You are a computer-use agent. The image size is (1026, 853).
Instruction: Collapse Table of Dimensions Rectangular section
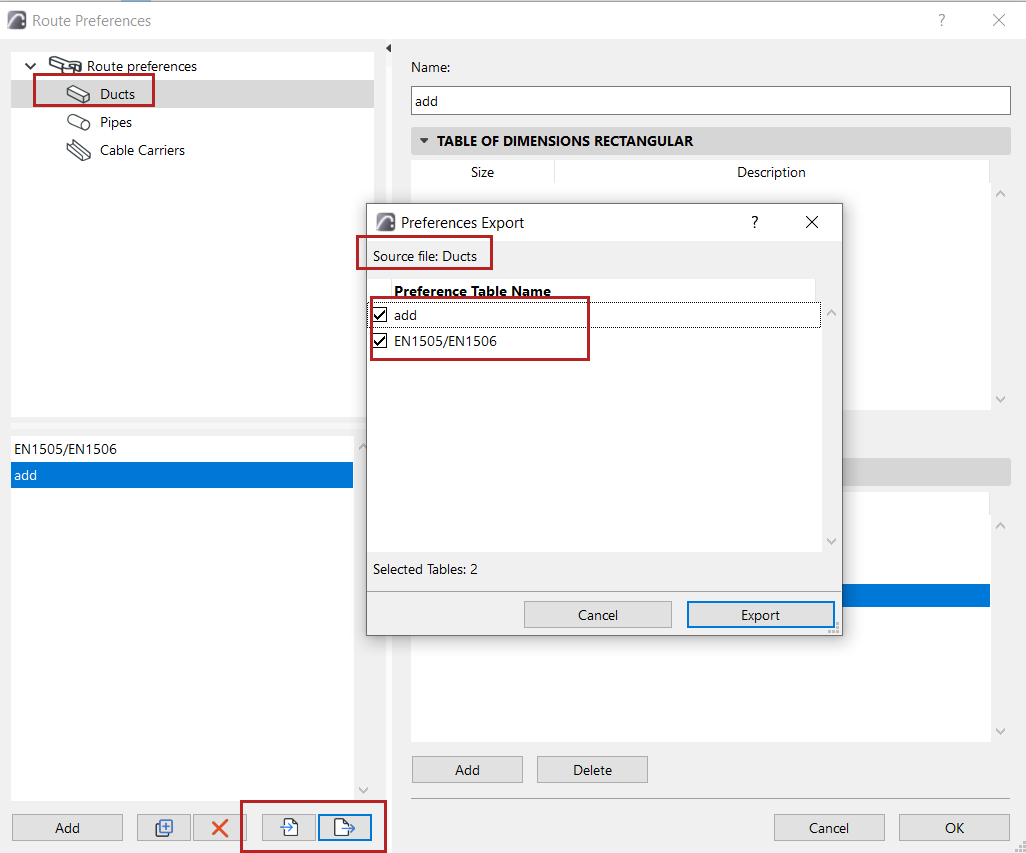(424, 141)
